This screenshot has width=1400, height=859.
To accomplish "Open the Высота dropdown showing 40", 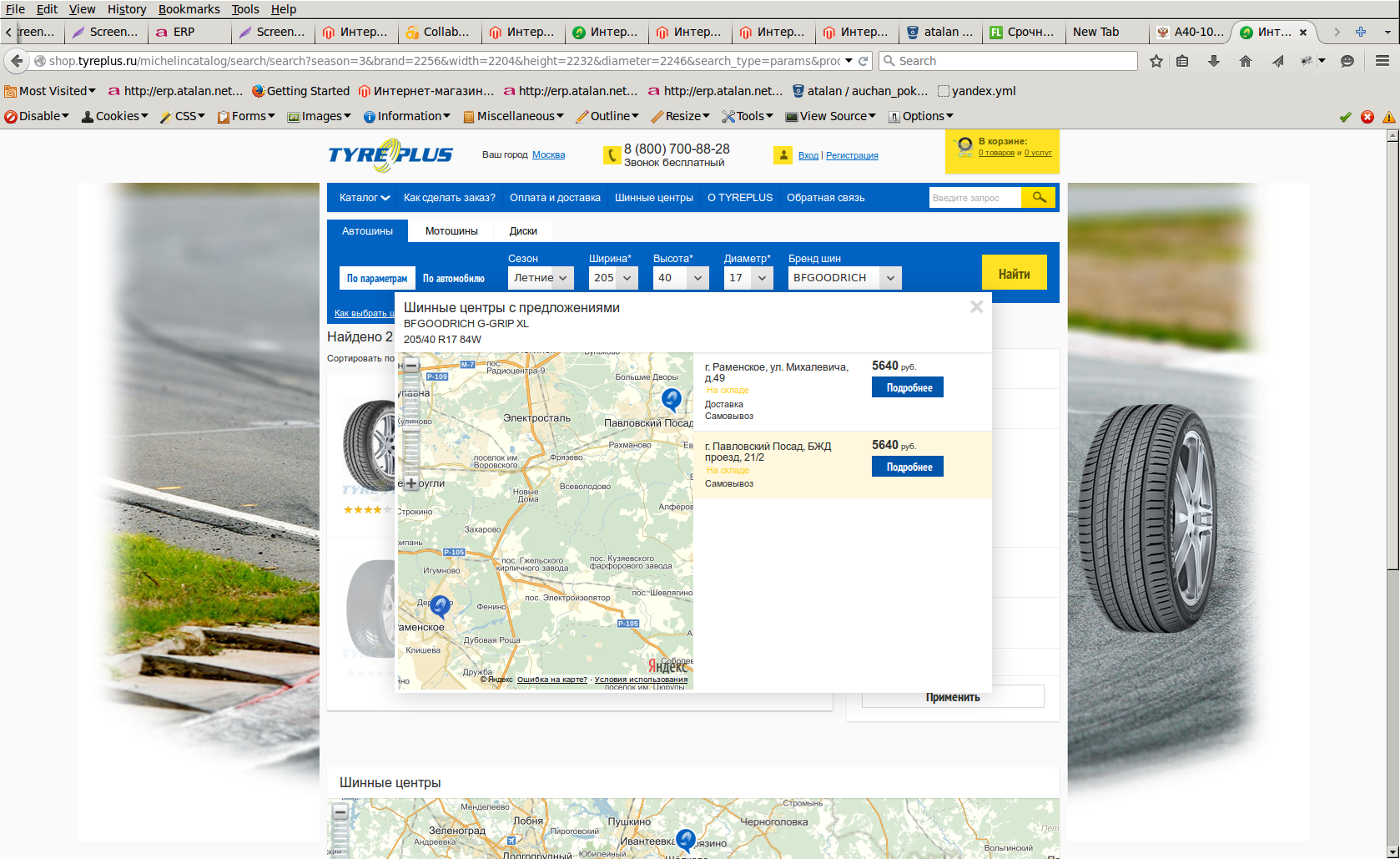I will pyautogui.click(x=681, y=278).
